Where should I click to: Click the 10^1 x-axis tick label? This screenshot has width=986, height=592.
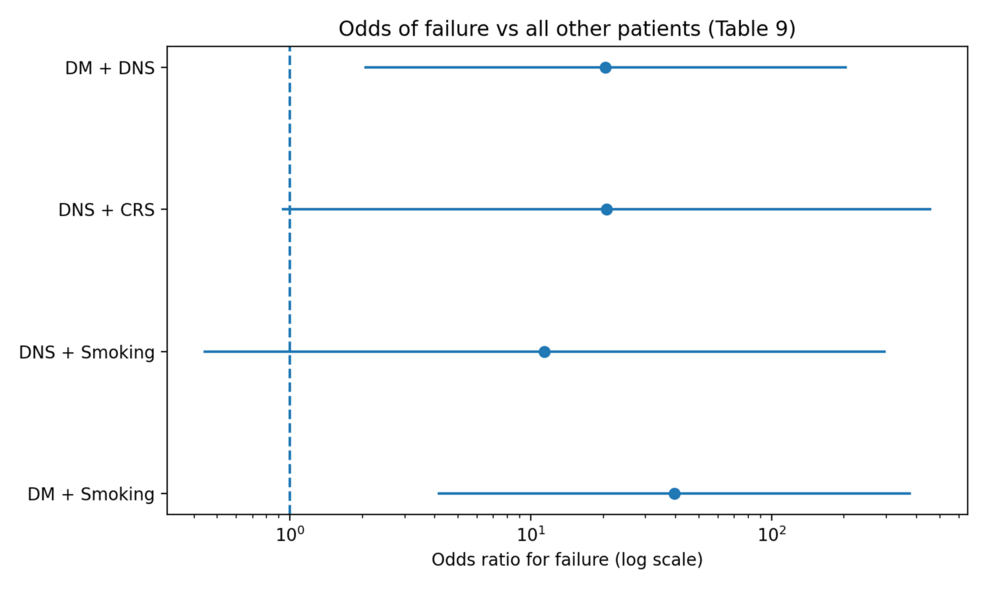[x=530, y=532]
